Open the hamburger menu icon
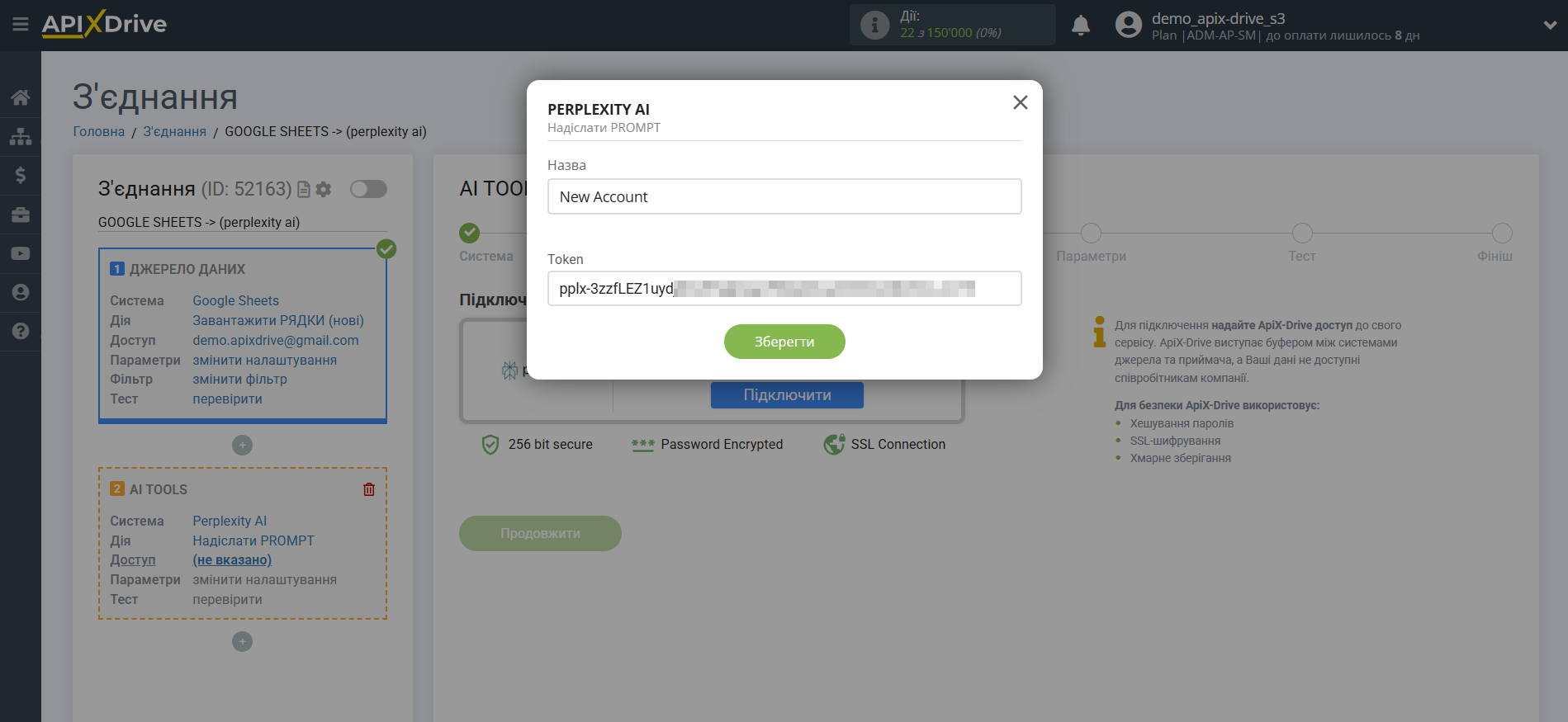Image resolution: width=1568 pixels, height=722 pixels. 21,25
